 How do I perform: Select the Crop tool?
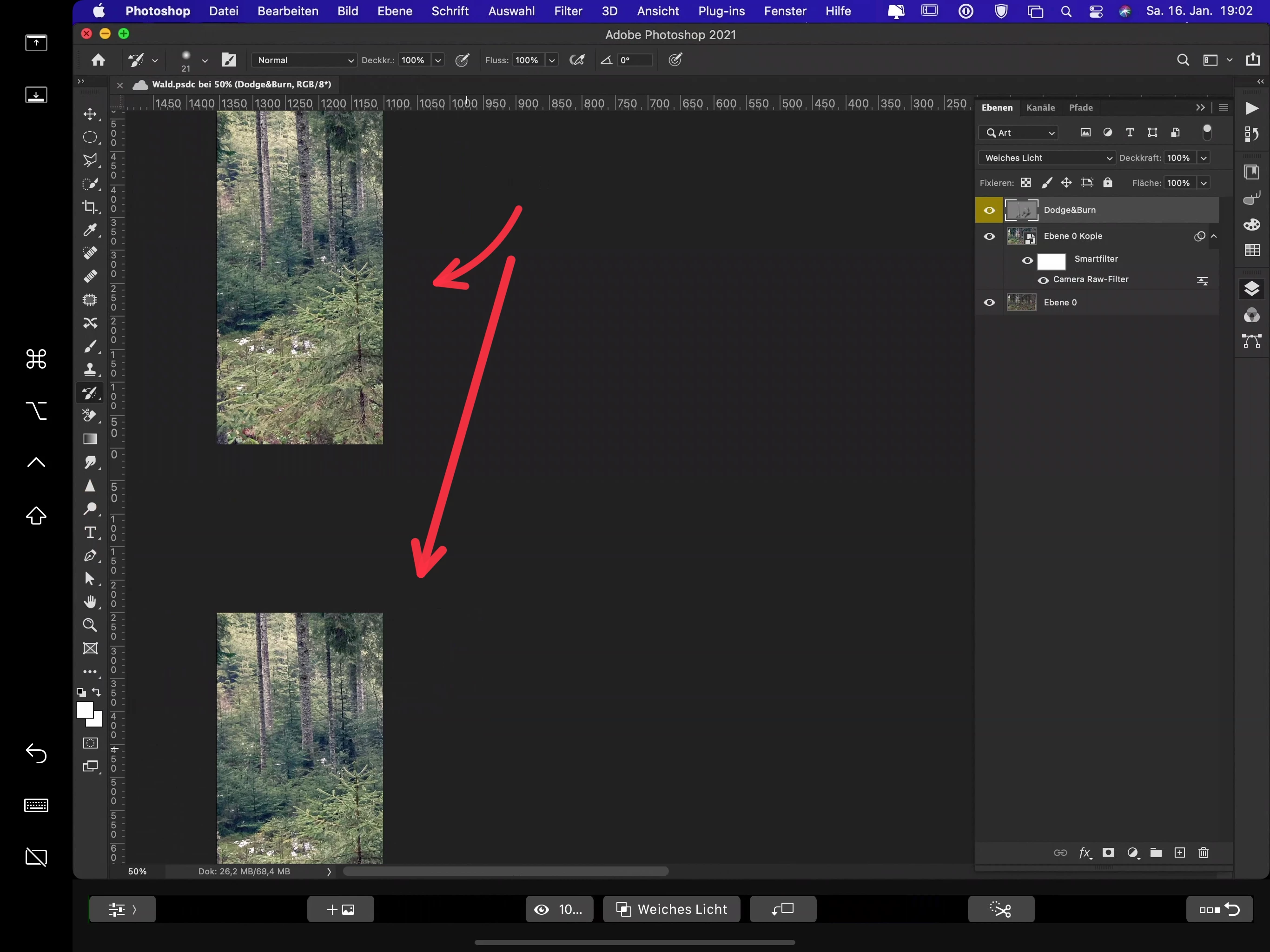90,207
